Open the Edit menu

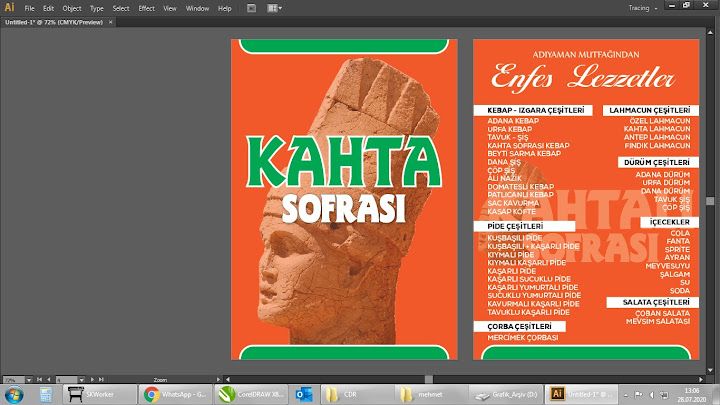coord(48,8)
